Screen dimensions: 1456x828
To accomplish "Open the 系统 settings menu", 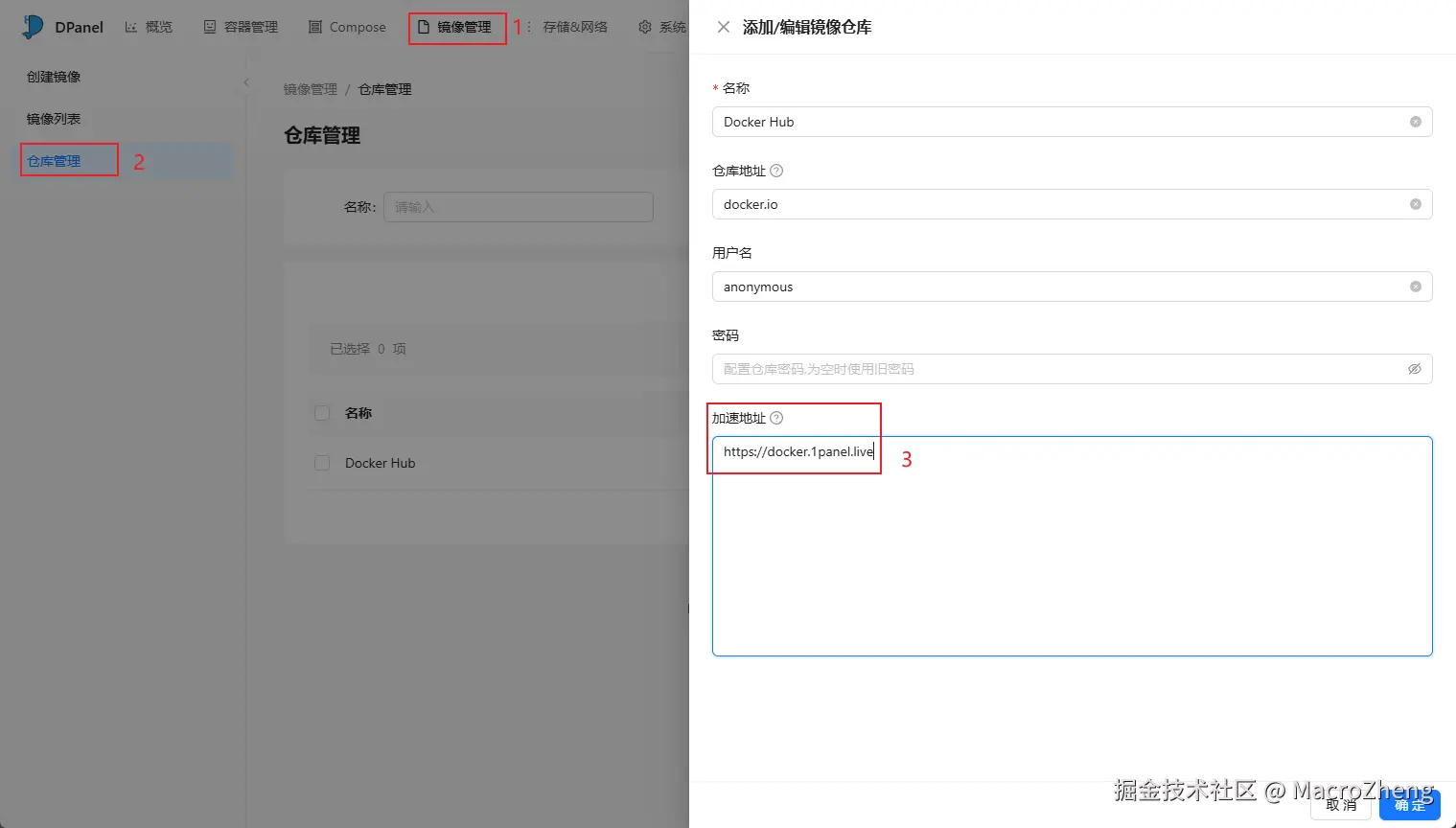I will [x=662, y=27].
